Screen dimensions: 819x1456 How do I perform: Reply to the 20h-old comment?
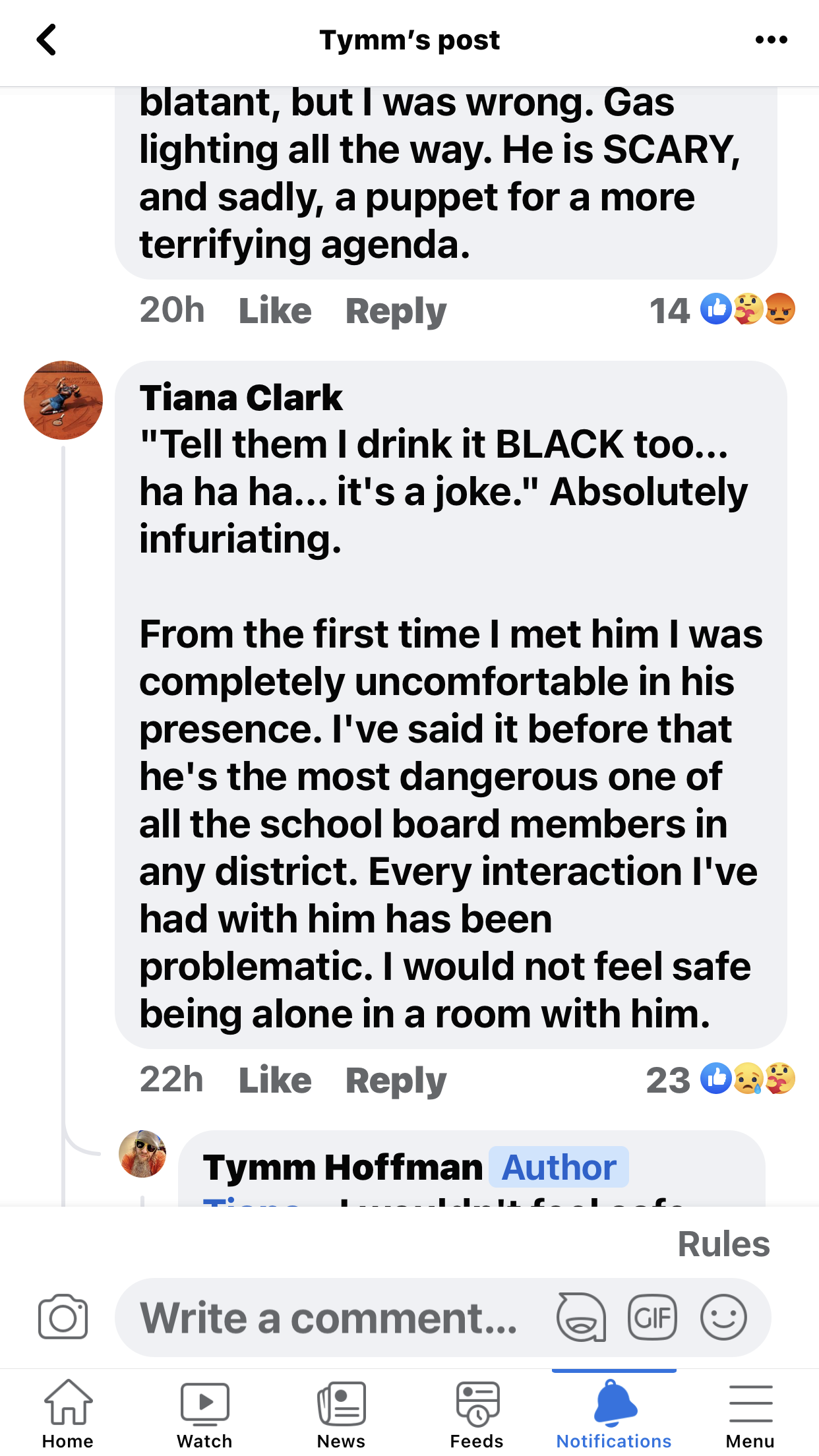(396, 311)
